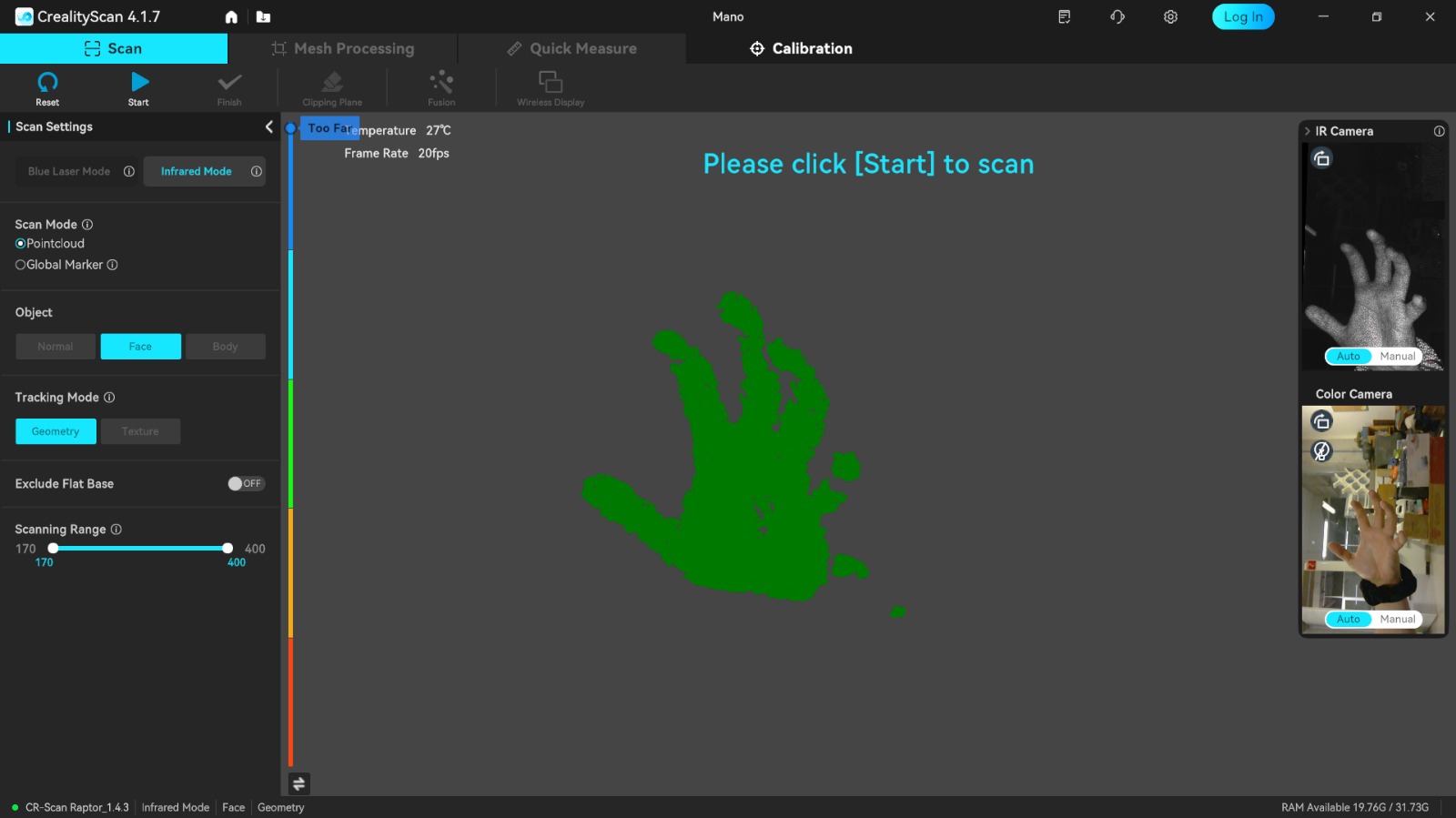1456x818 pixels.
Task: Click the IR Camera pop-out view icon
Action: 1321,158
